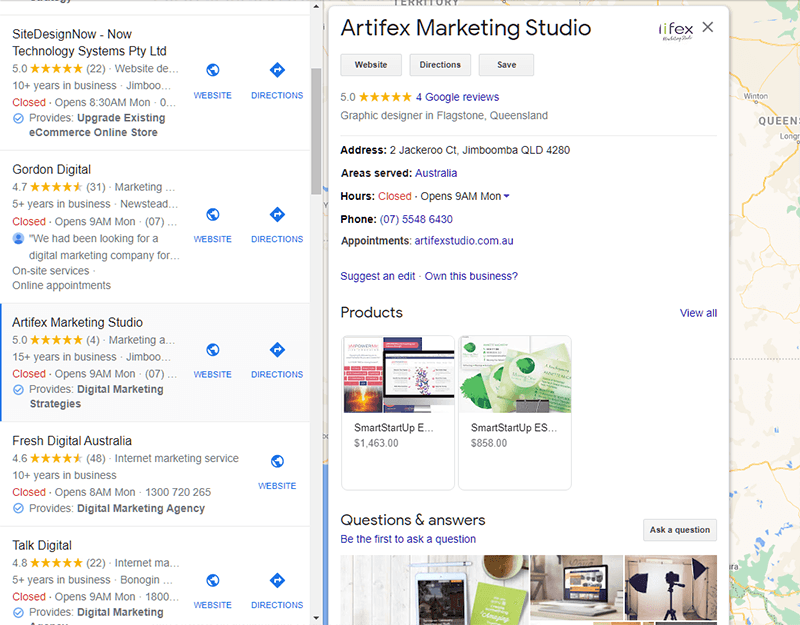Screen dimensions: 800x625
Task: Select the Fresh Digital Australia listing title
Action: coord(72,441)
